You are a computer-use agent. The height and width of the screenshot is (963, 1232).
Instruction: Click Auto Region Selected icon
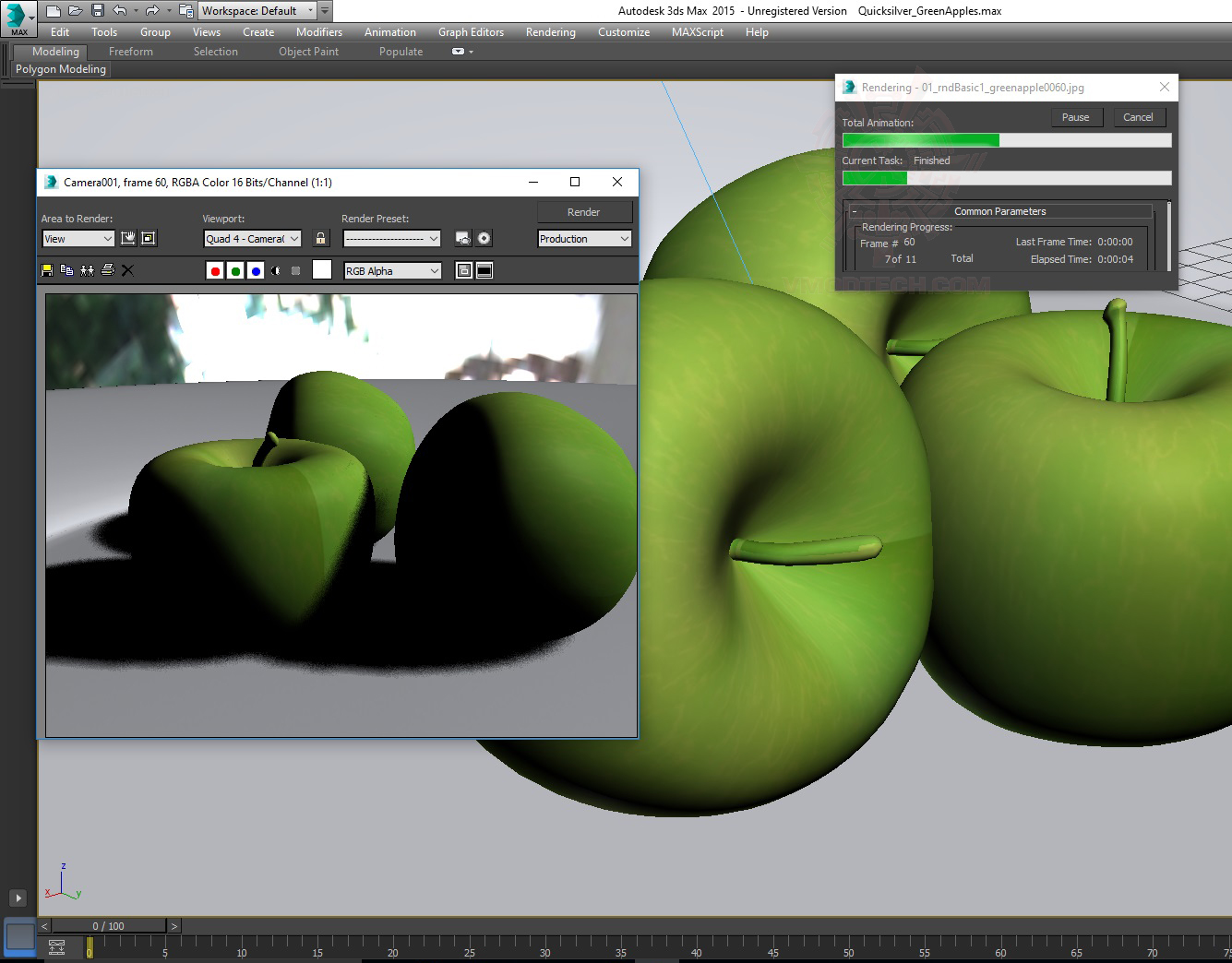coord(149,238)
